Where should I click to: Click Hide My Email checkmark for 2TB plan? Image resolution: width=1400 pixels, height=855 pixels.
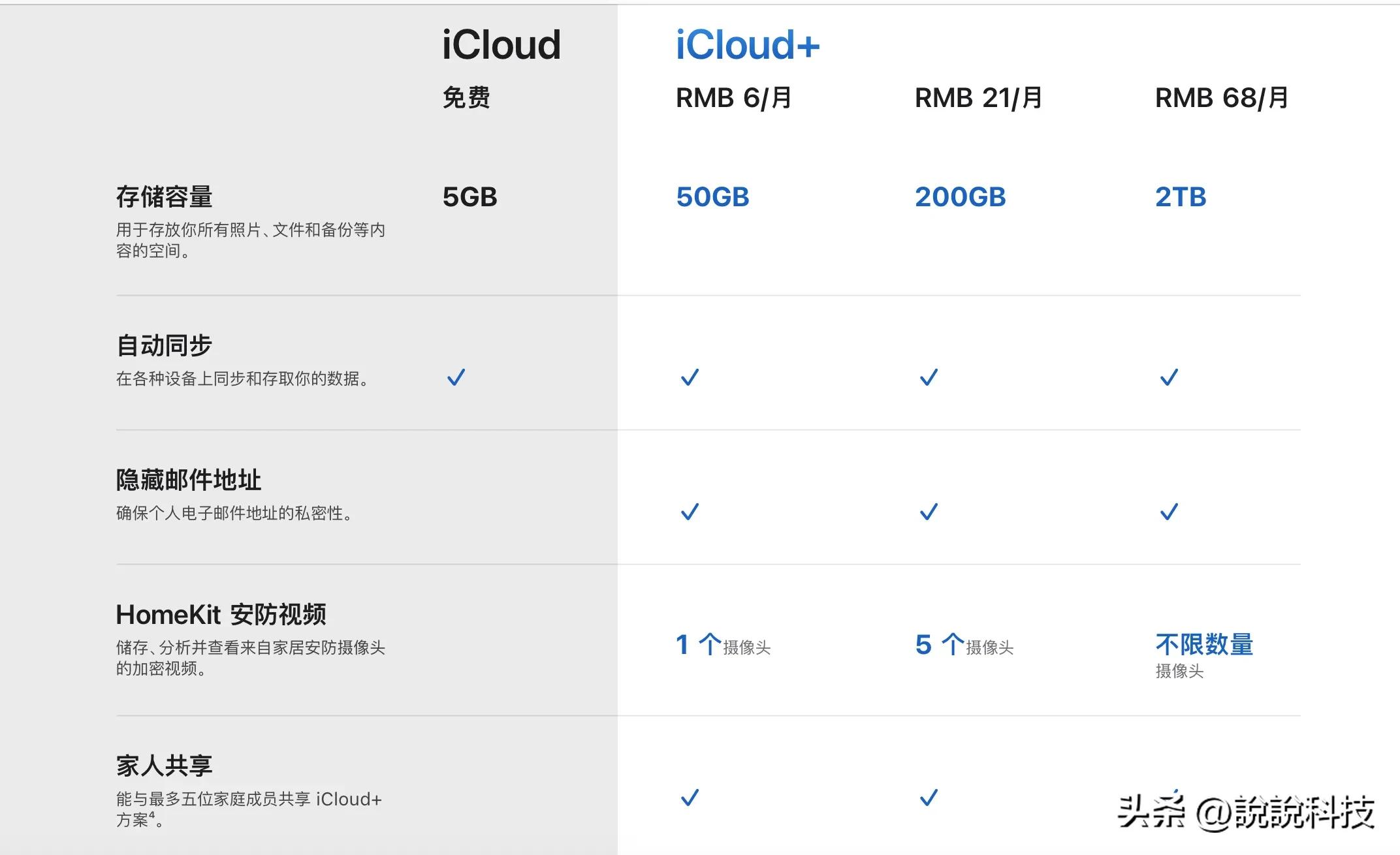point(1169,512)
